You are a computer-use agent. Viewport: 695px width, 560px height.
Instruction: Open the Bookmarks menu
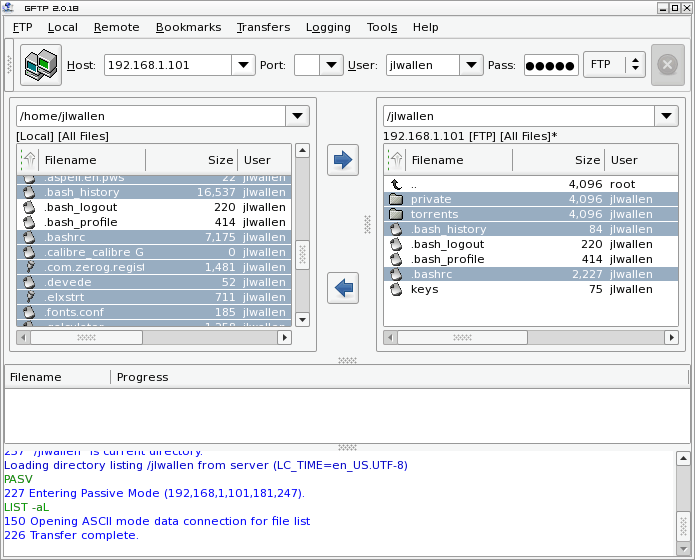click(188, 27)
